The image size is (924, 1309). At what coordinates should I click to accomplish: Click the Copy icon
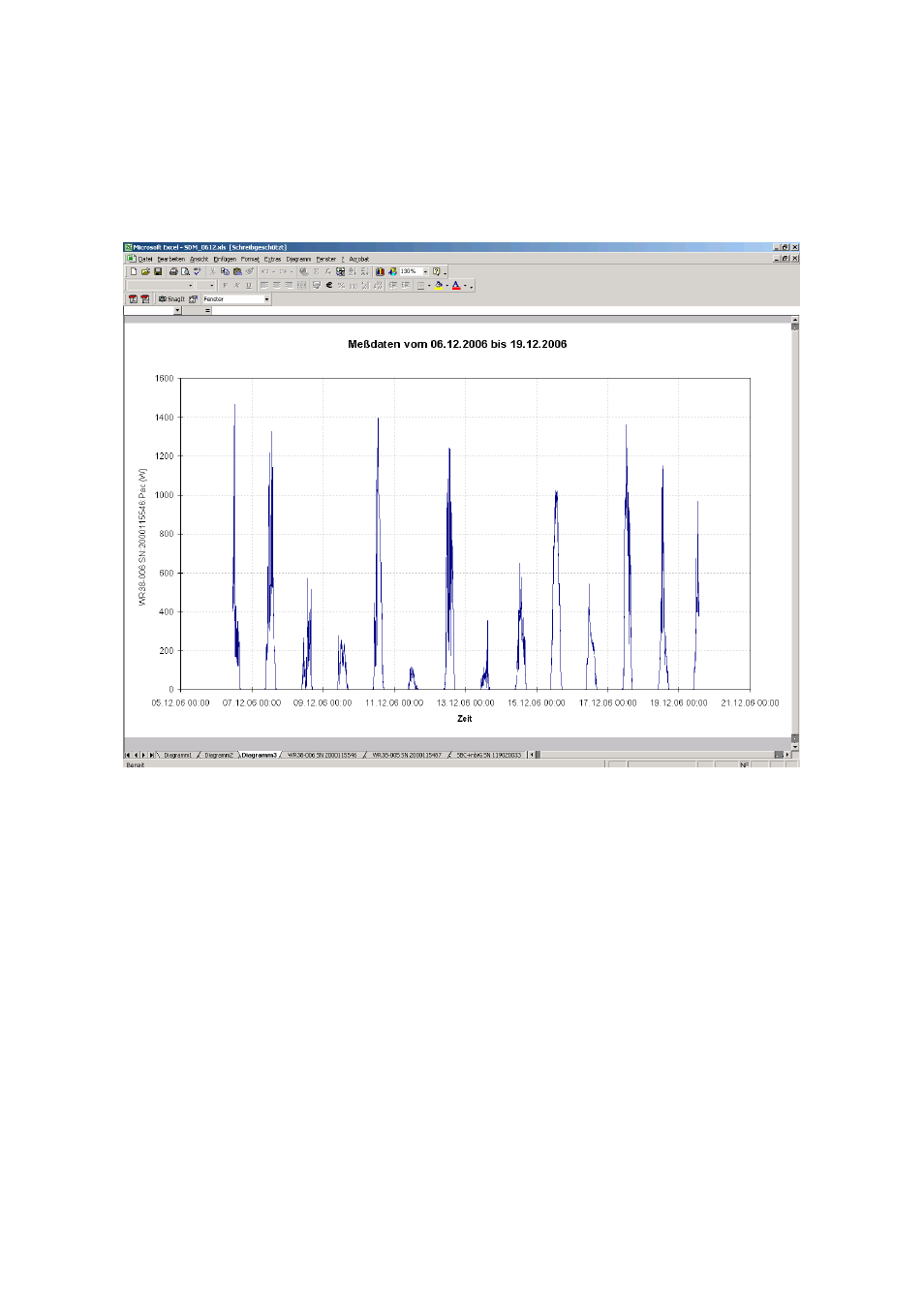(x=225, y=271)
